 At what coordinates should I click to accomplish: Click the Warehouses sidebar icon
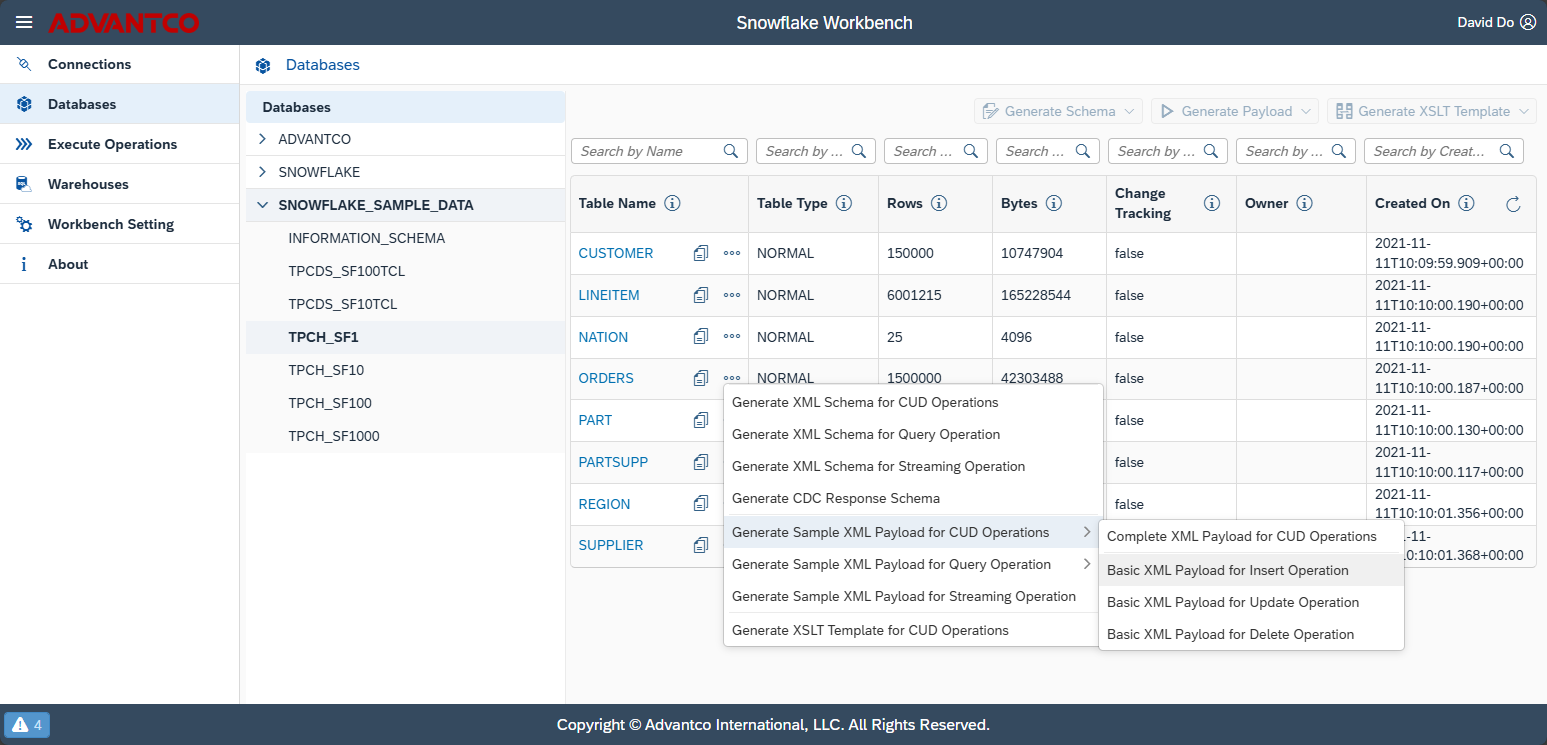pyautogui.click(x=24, y=184)
